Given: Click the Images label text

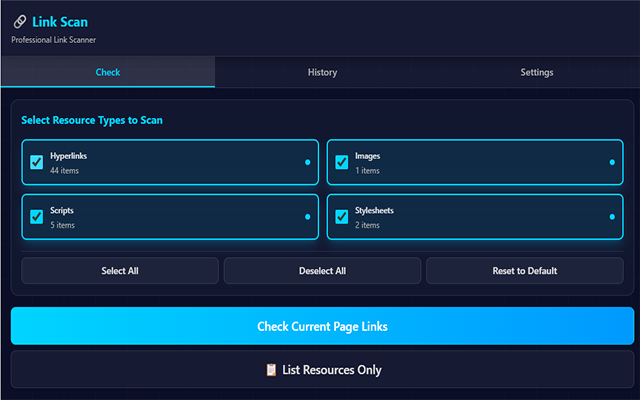Looking at the screenshot, I should pos(367,156).
